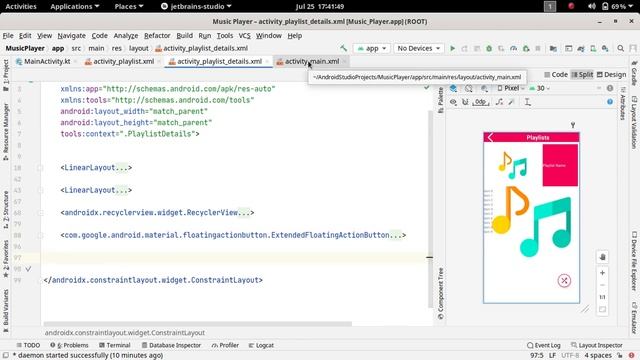This screenshot has width=640, height=360.
Task: Switch editor to Split view
Action: (x=582, y=75)
